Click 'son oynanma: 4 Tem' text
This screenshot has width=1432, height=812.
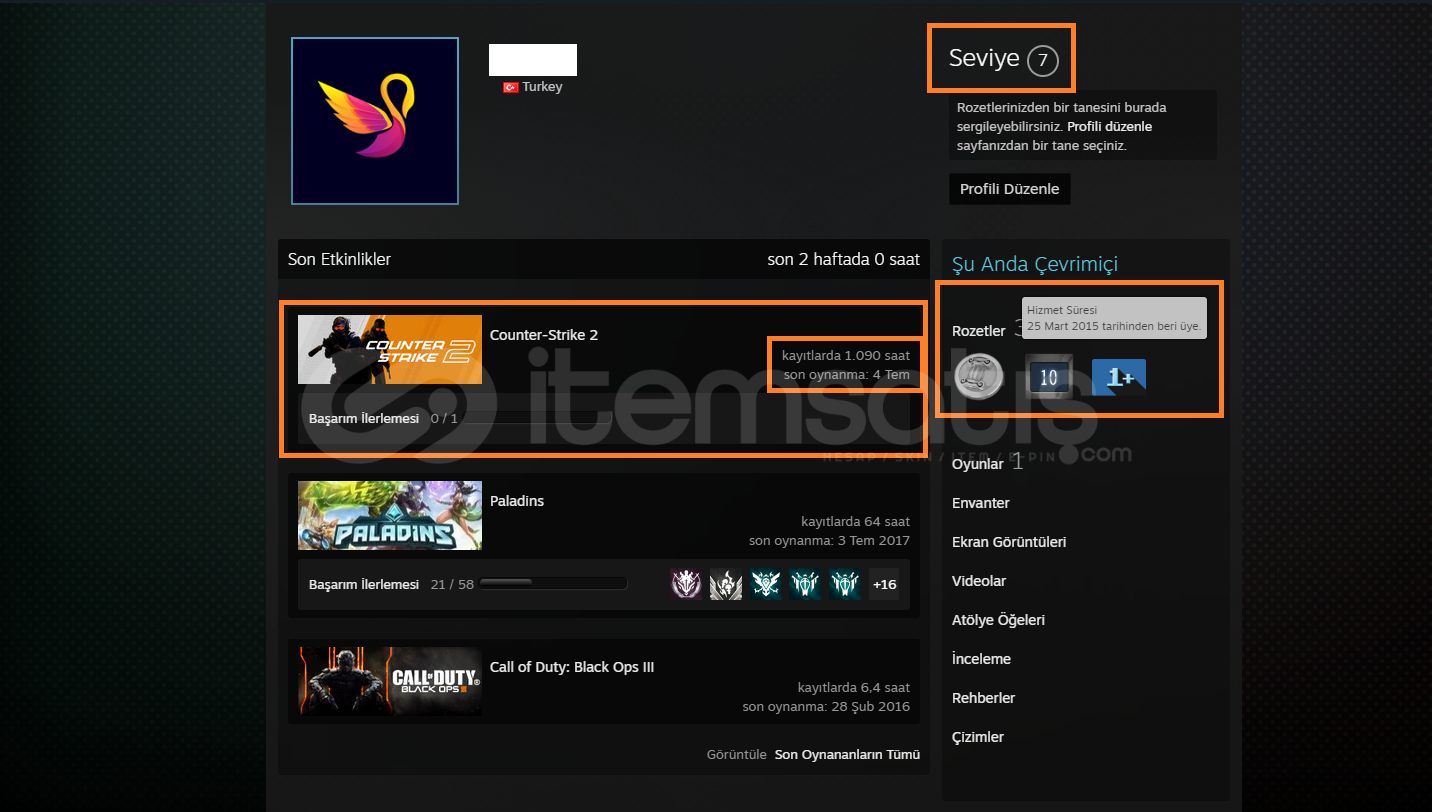pyautogui.click(x=847, y=375)
